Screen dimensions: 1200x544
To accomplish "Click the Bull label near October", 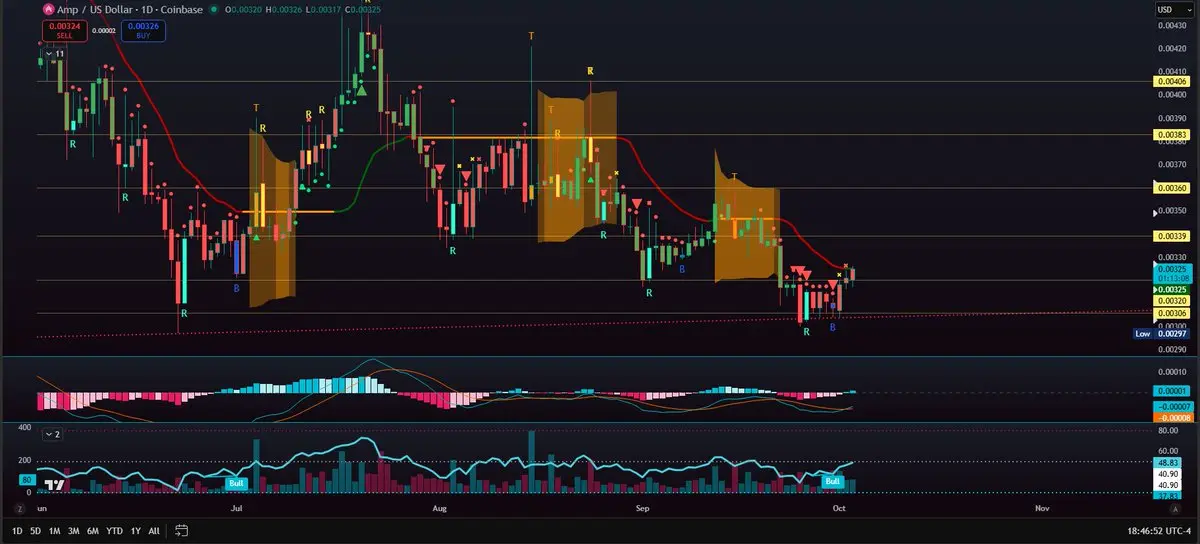I will [x=832, y=482].
